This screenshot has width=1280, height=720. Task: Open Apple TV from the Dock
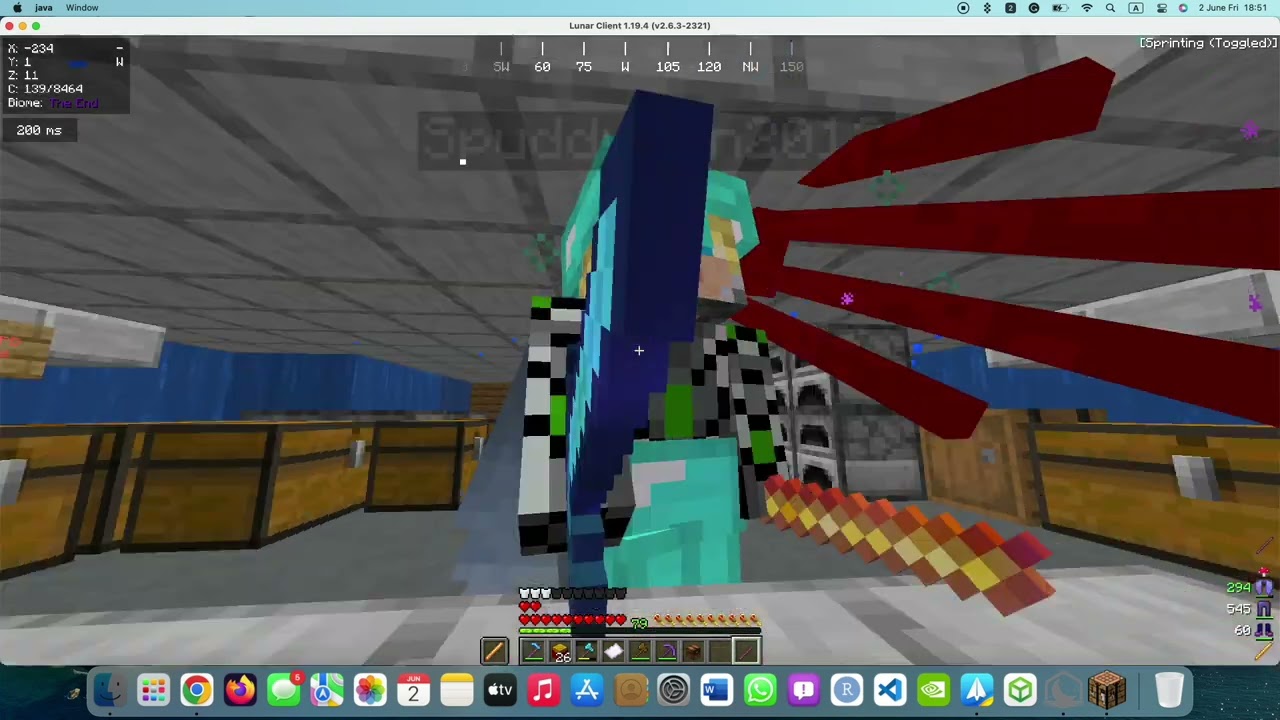pos(500,690)
